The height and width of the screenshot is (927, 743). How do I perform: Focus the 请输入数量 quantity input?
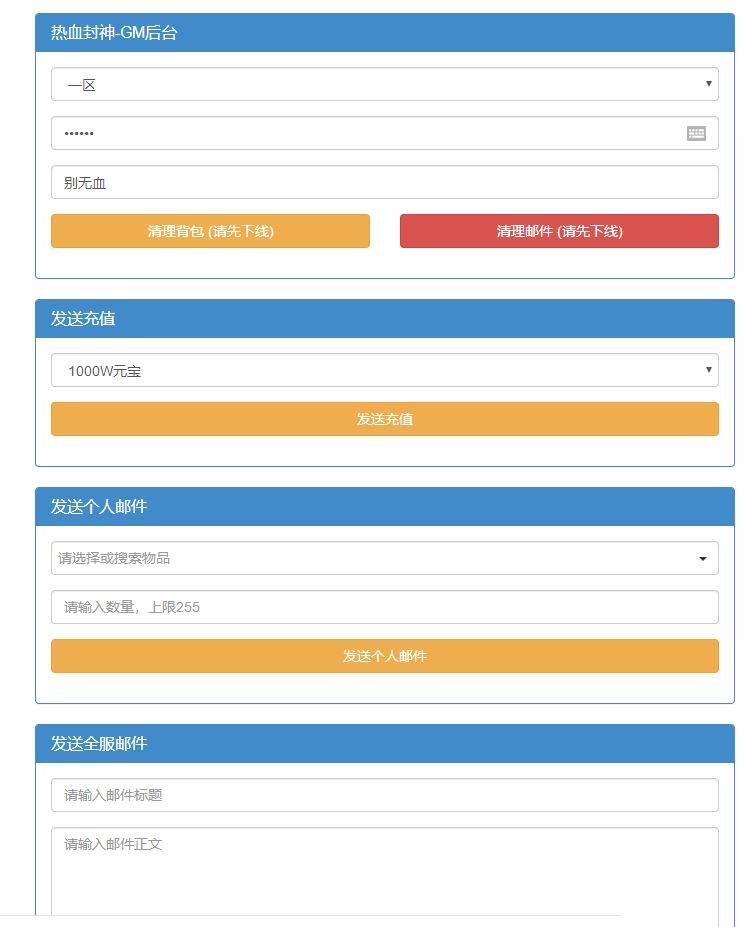384,607
